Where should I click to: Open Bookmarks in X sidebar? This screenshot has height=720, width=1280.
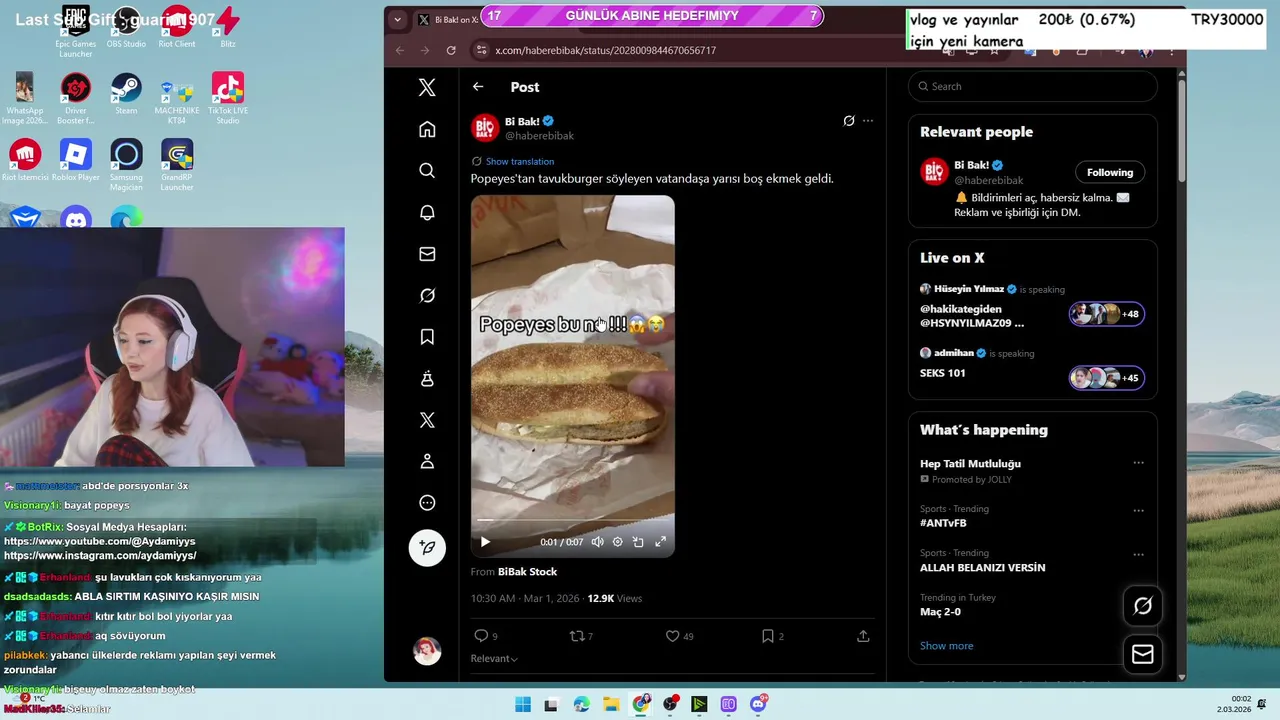pyautogui.click(x=427, y=337)
